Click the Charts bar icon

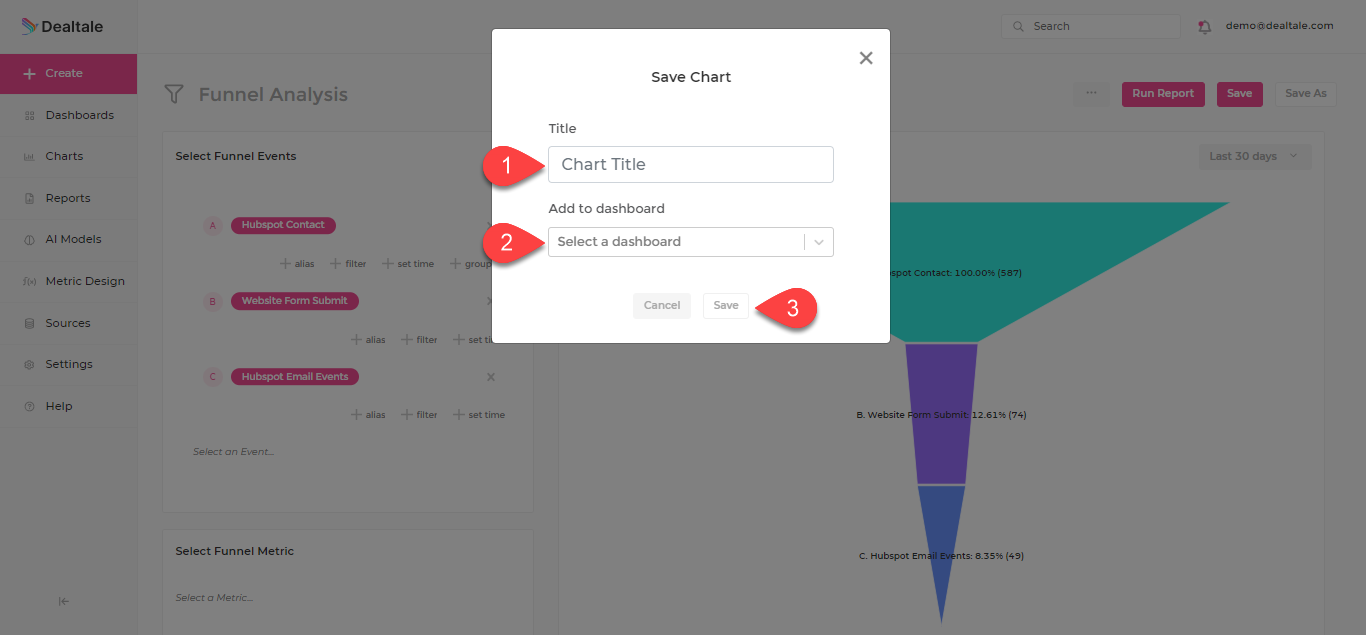click(x=29, y=157)
